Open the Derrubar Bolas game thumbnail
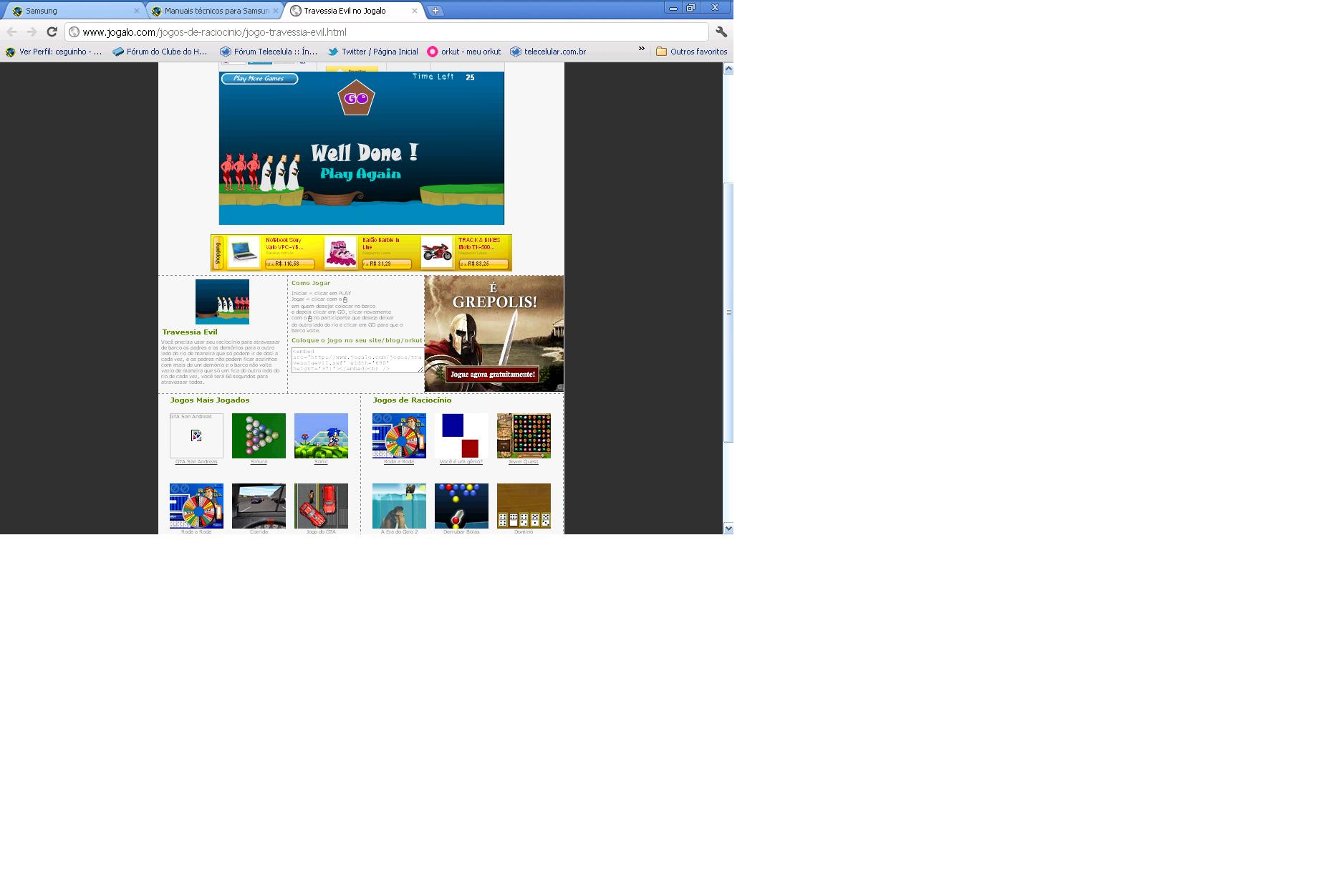Viewport: 1343px width, 896px height. (x=461, y=506)
